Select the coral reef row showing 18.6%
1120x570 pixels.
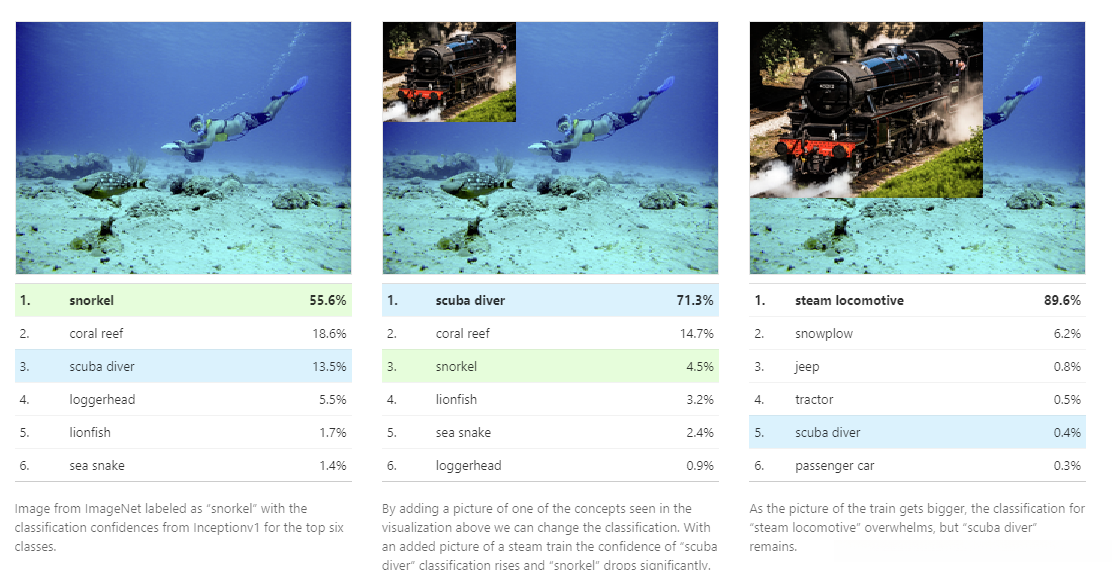click(183, 333)
